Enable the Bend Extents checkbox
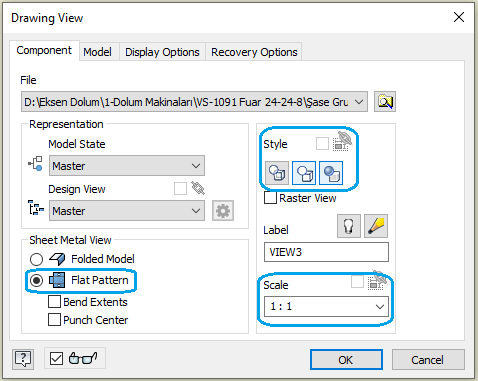Screen dimensions: 478x381 (54, 302)
